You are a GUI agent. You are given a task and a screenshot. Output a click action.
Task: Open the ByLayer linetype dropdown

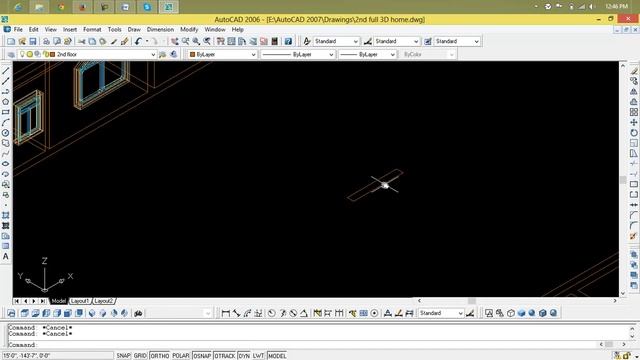[331, 54]
